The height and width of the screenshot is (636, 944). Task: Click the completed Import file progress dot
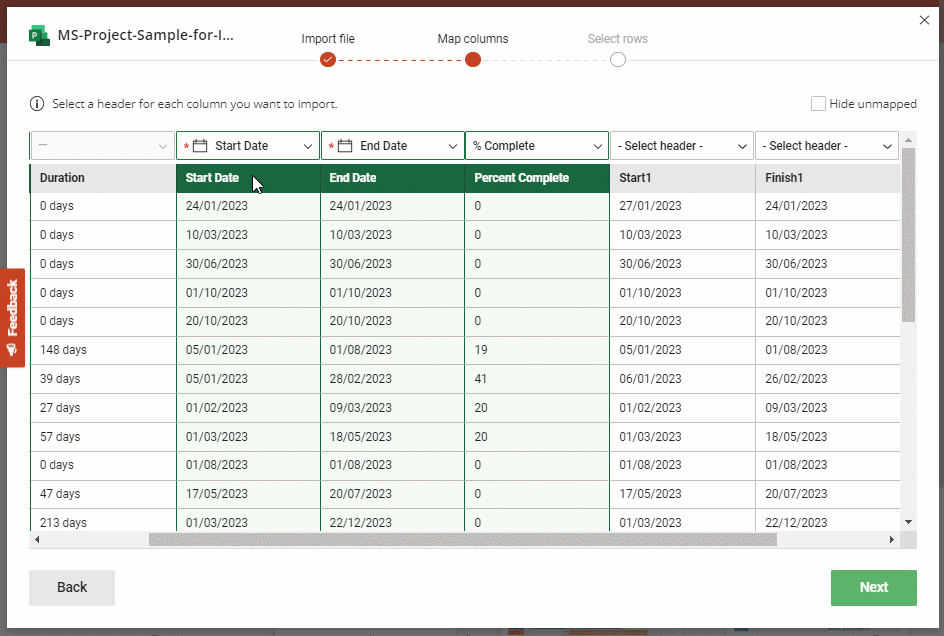click(328, 60)
